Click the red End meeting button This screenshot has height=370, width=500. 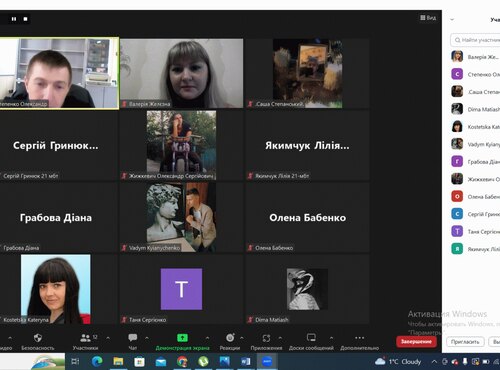tap(416, 342)
